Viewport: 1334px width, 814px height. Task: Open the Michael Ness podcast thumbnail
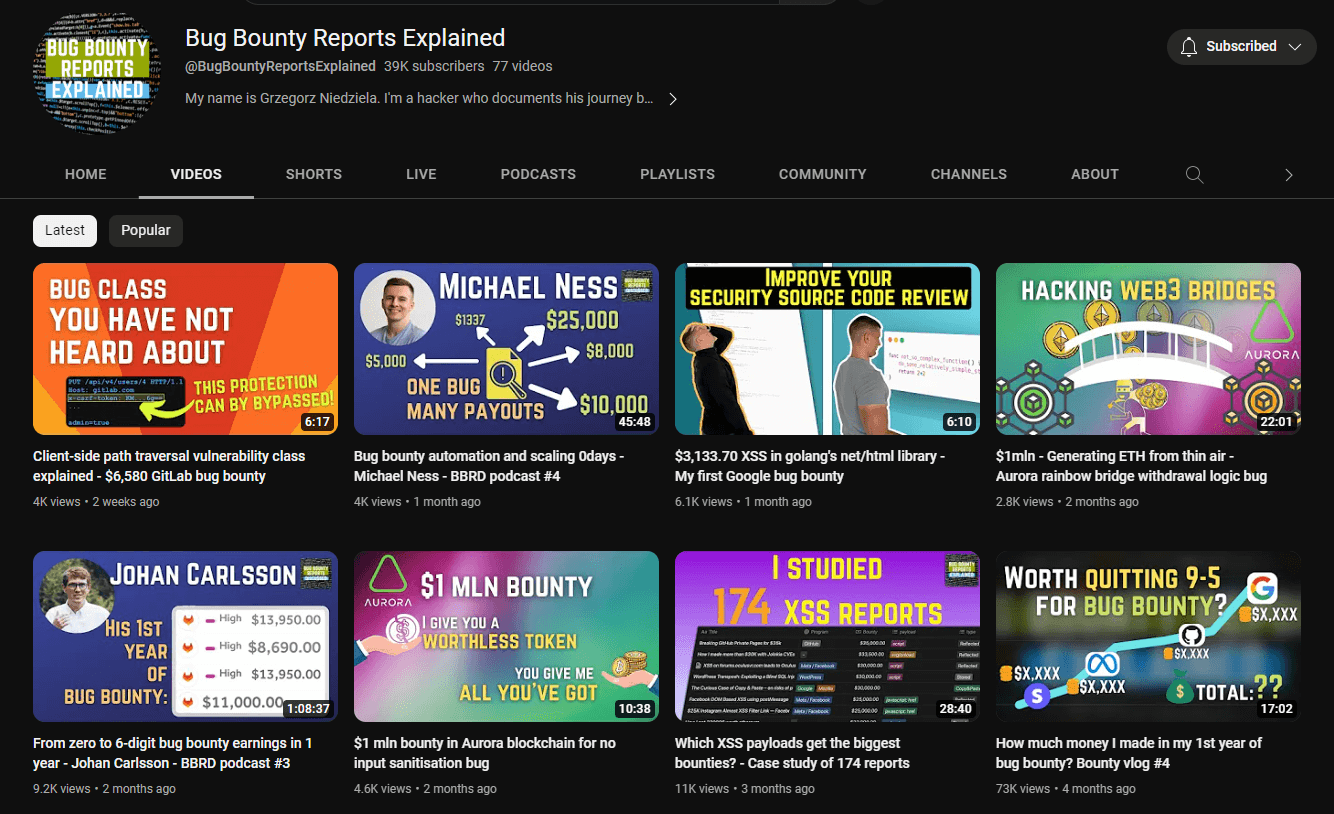[x=506, y=349]
